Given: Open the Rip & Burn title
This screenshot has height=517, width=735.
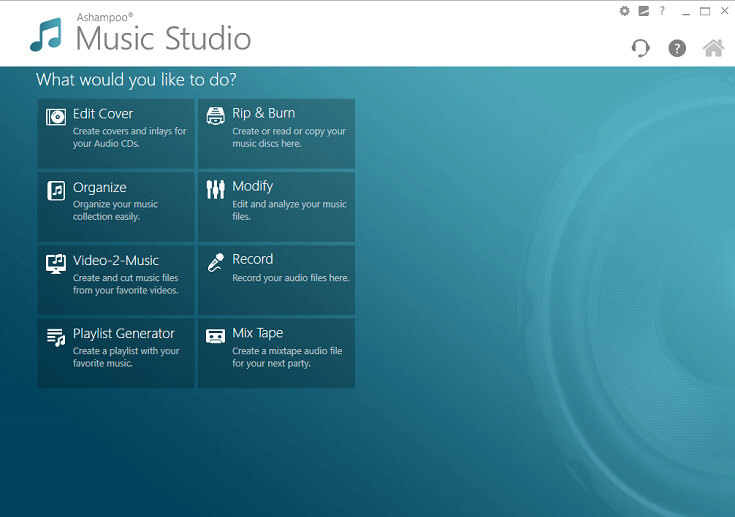Looking at the screenshot, I should [x=263, y=113].
